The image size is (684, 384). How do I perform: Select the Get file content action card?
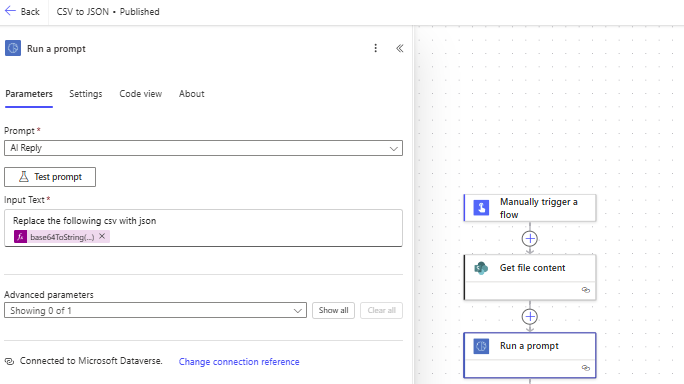tap(530, 277)
